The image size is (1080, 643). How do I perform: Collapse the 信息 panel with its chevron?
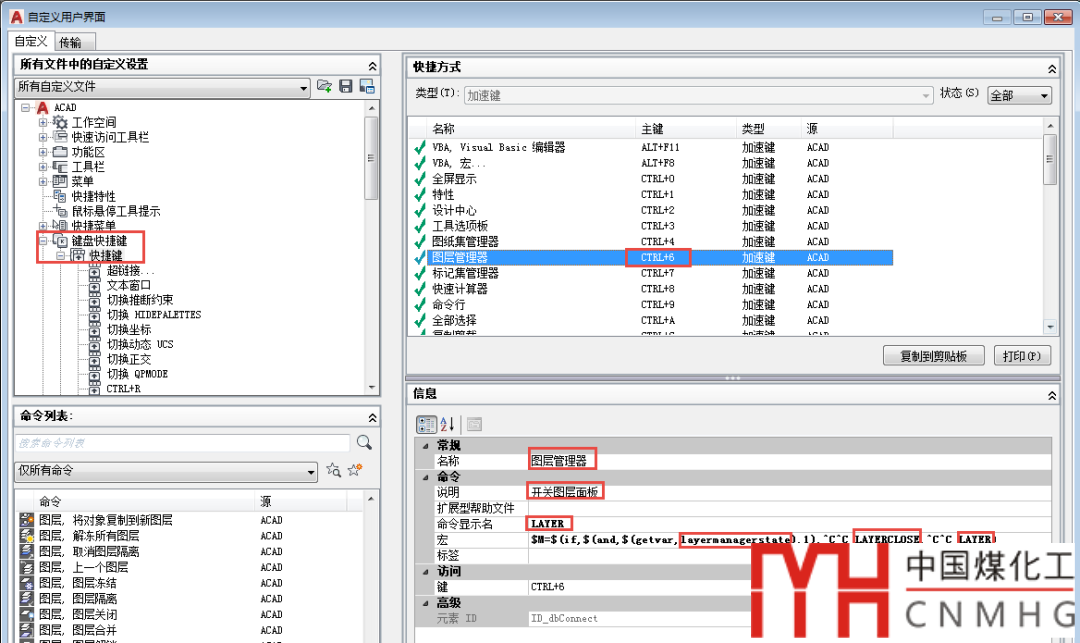point(1052,395)
